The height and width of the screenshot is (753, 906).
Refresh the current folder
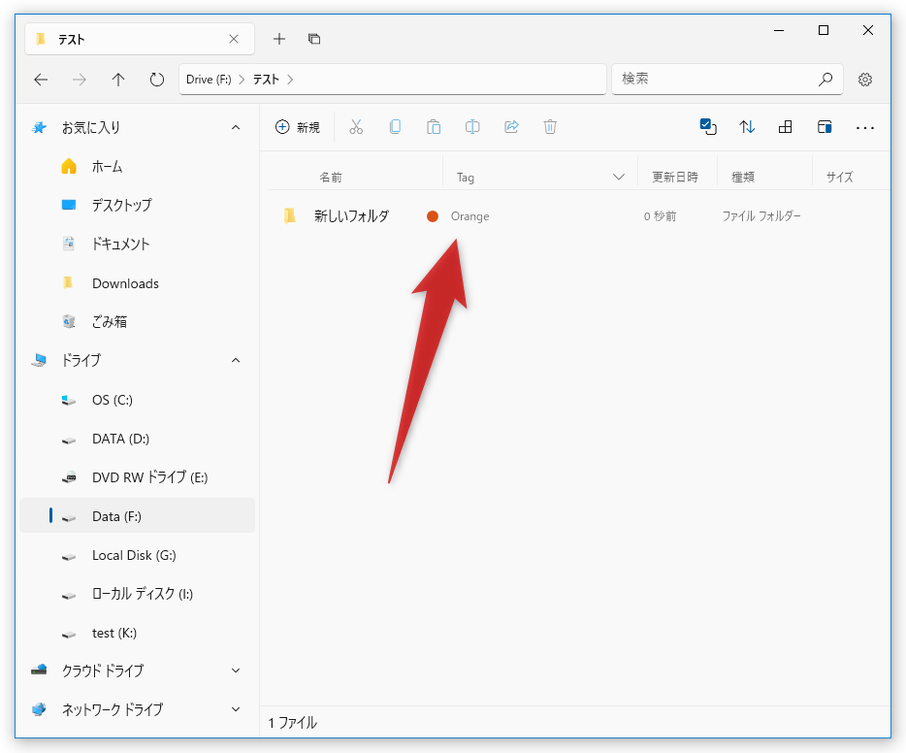coord(157,80)
